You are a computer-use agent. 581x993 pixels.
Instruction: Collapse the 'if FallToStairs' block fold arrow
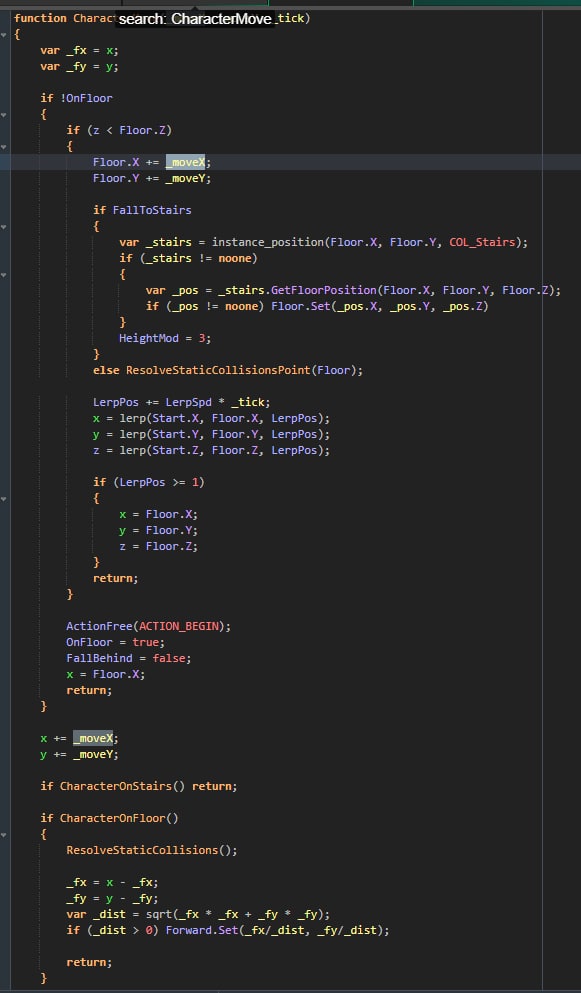[x=4, y=226]
